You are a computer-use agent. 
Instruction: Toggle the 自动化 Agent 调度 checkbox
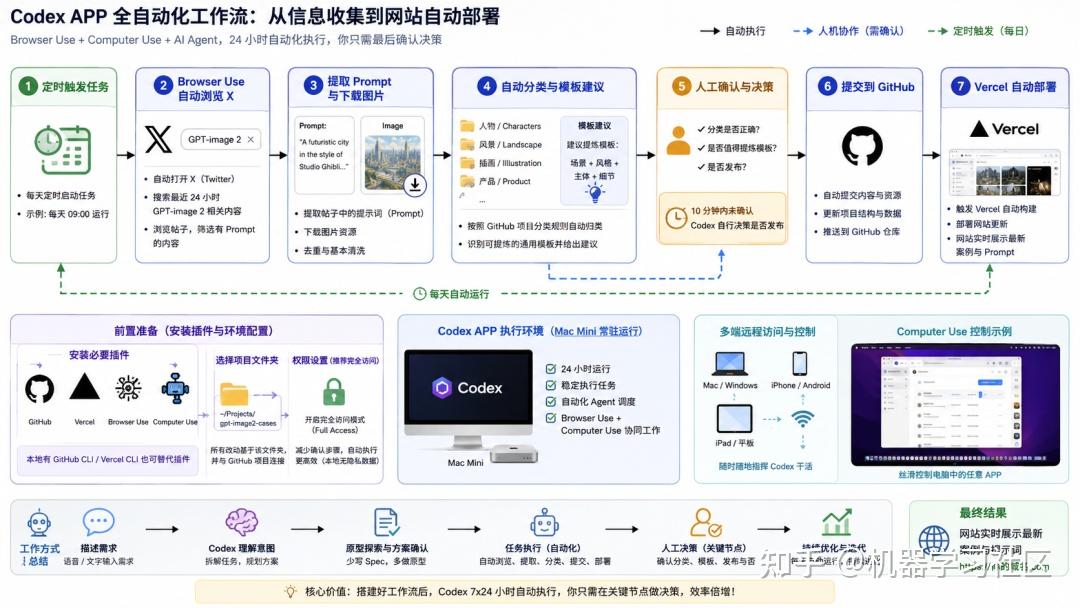click(551, 401)
